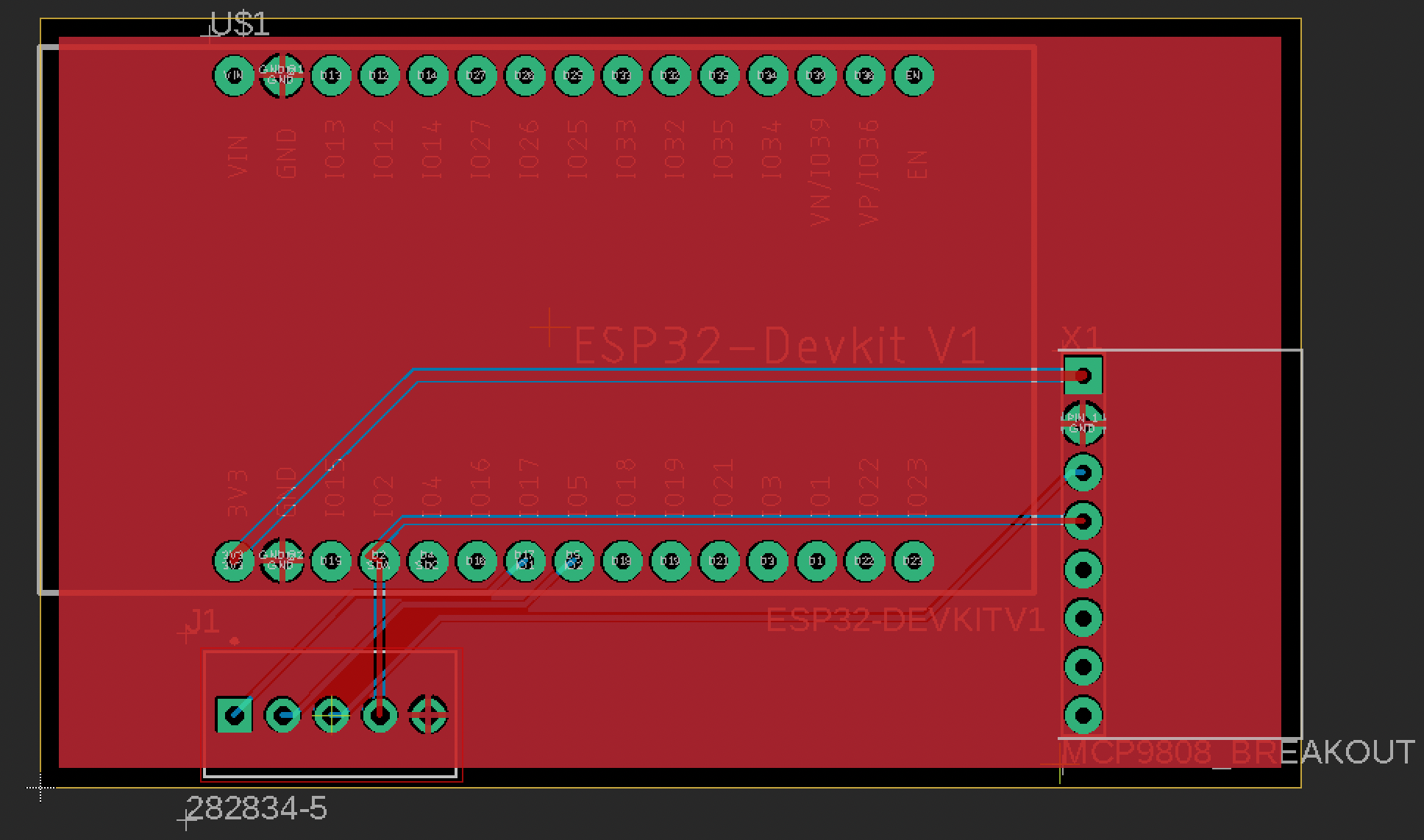The height and width of the screenshot is (840, 1424).
Task: Select the IO27 pad on the ESP32 header
Action: [477, 75]
